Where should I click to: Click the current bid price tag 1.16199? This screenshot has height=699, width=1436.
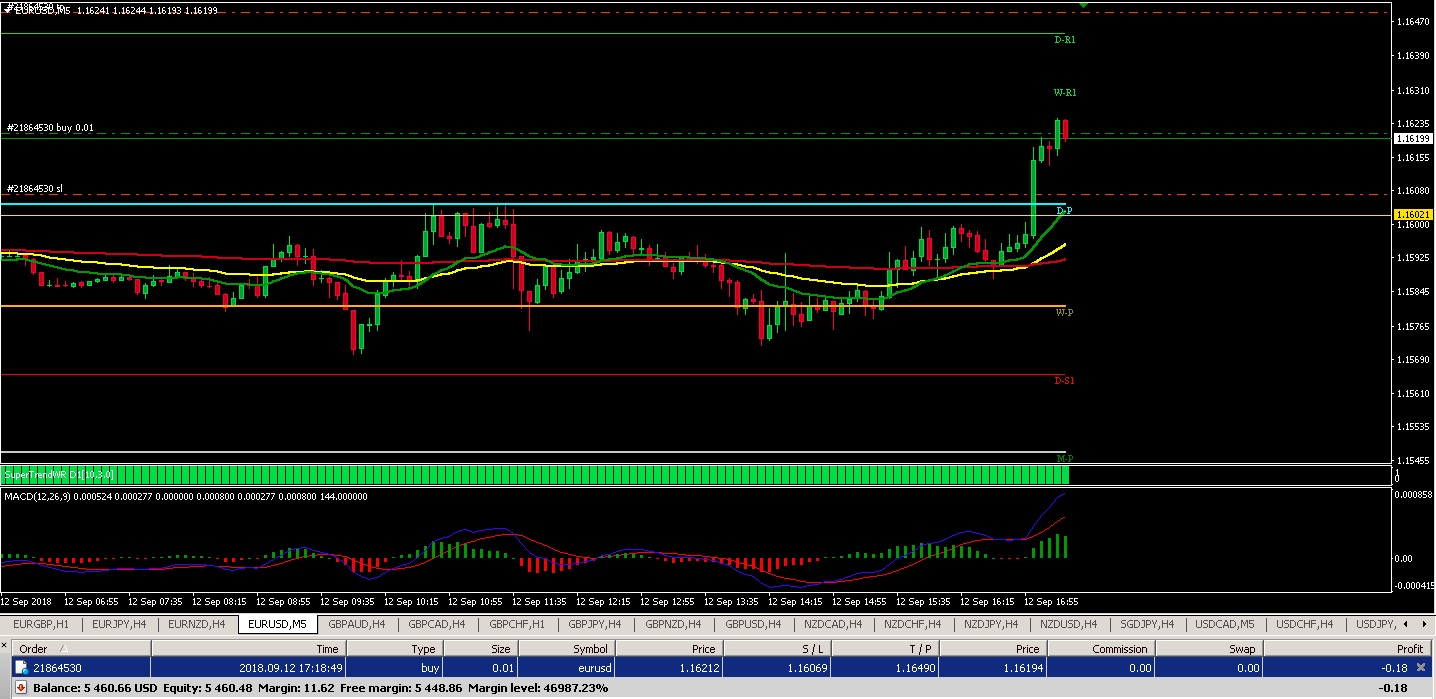[1413, 139]
